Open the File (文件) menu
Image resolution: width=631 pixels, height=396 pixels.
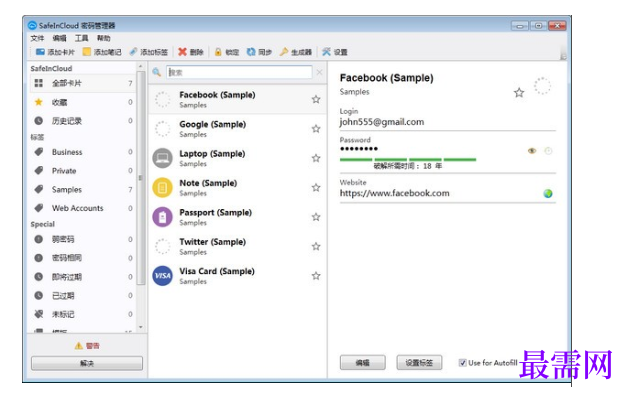point(37,38)
